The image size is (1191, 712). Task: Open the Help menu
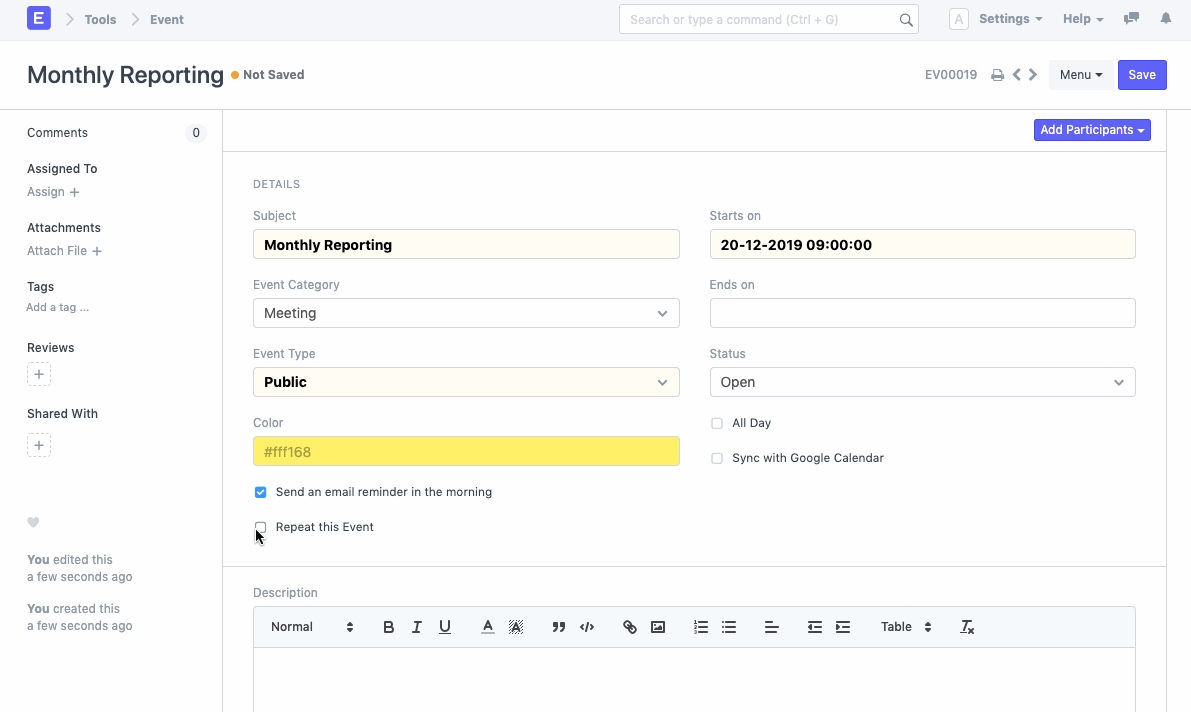tap(1082, 19)
